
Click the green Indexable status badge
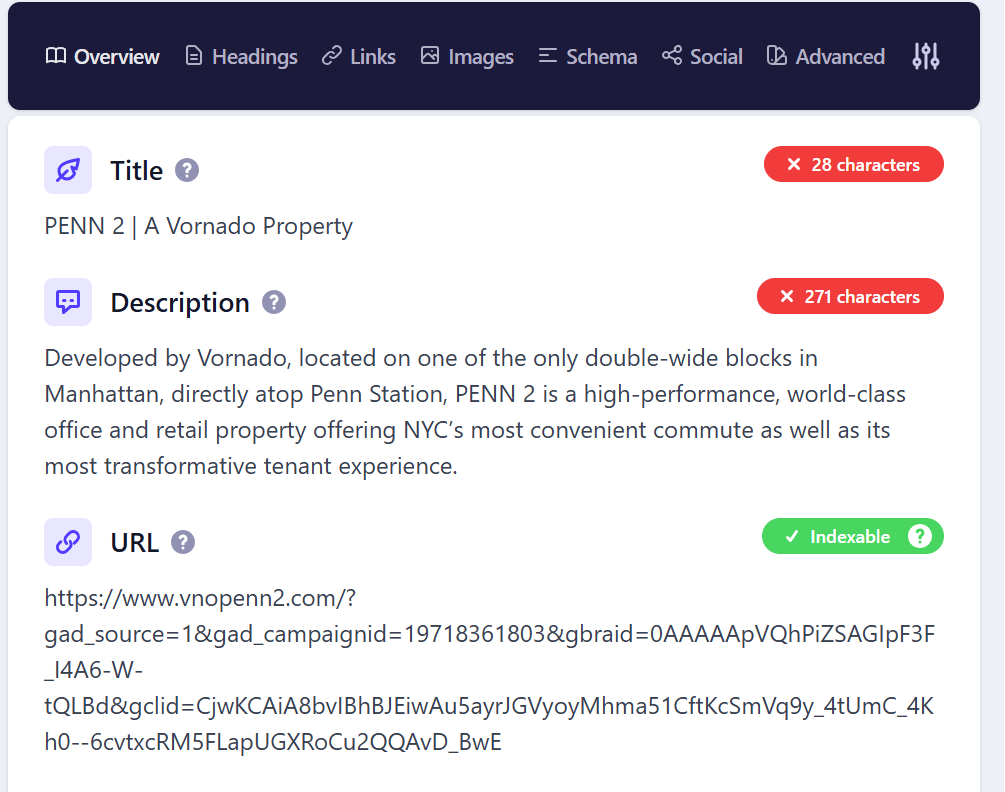pyautogui.click(x=838, y=537)
